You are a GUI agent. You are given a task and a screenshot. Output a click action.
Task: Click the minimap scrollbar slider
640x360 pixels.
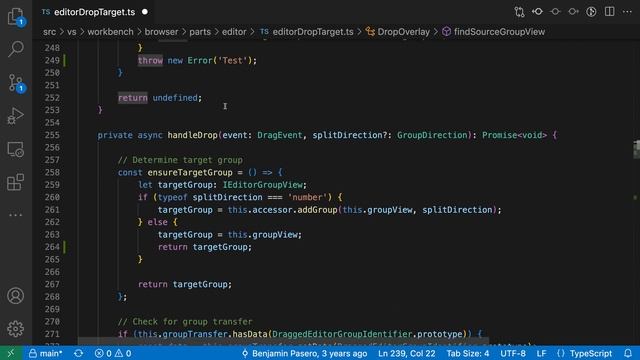point(636,149)
